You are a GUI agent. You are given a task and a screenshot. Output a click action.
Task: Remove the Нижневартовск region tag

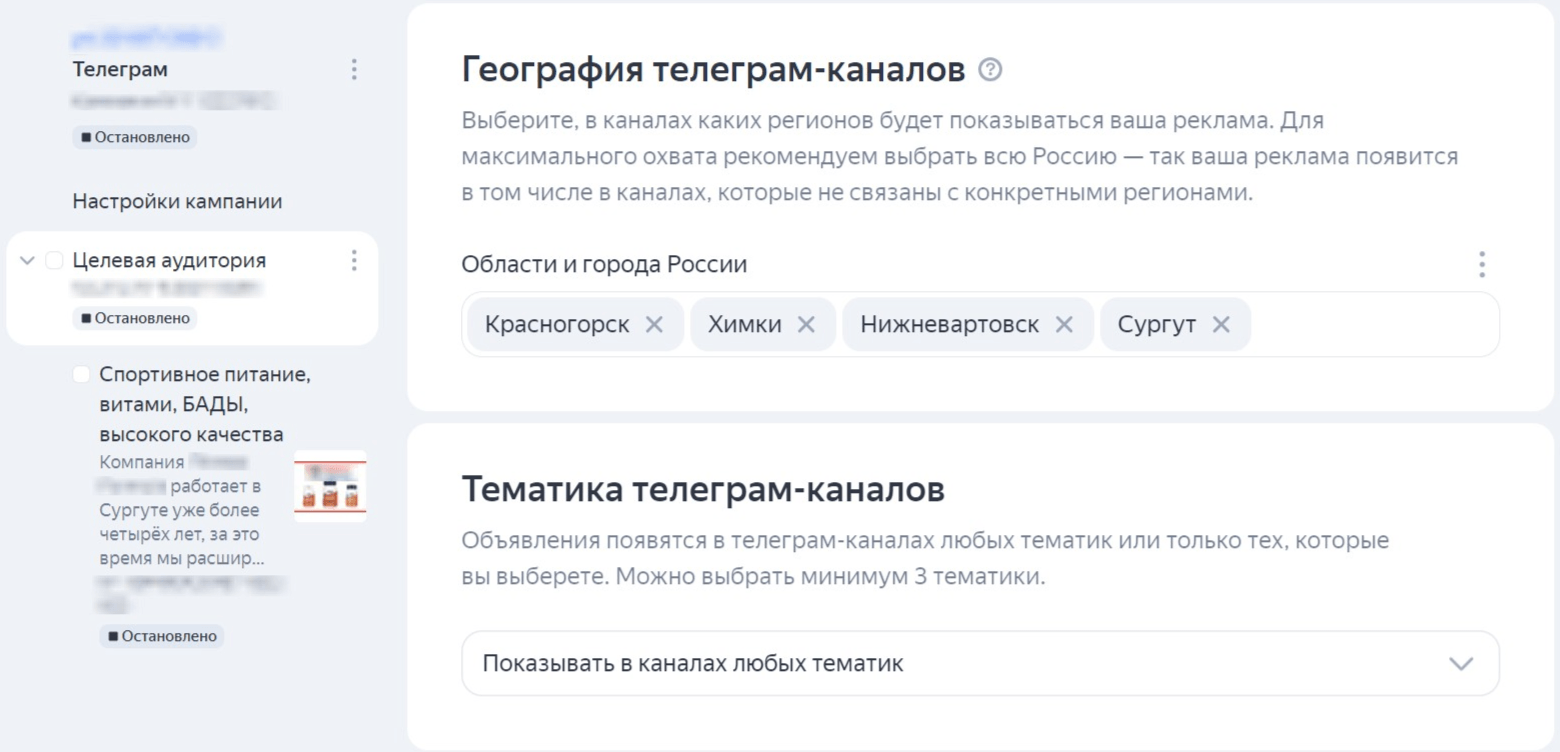pyautogui.click(x=1064, y=325)
